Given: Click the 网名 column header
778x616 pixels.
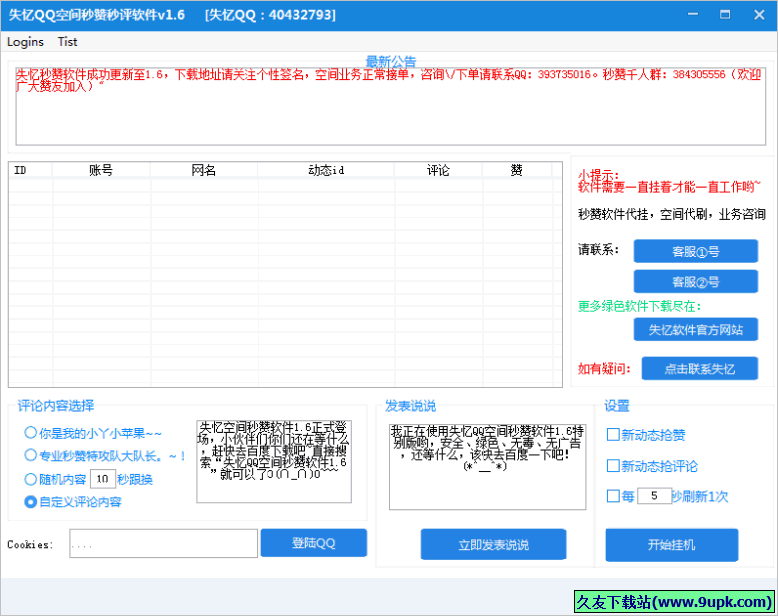Looking at the screenshot, I should tap(204, 170).
